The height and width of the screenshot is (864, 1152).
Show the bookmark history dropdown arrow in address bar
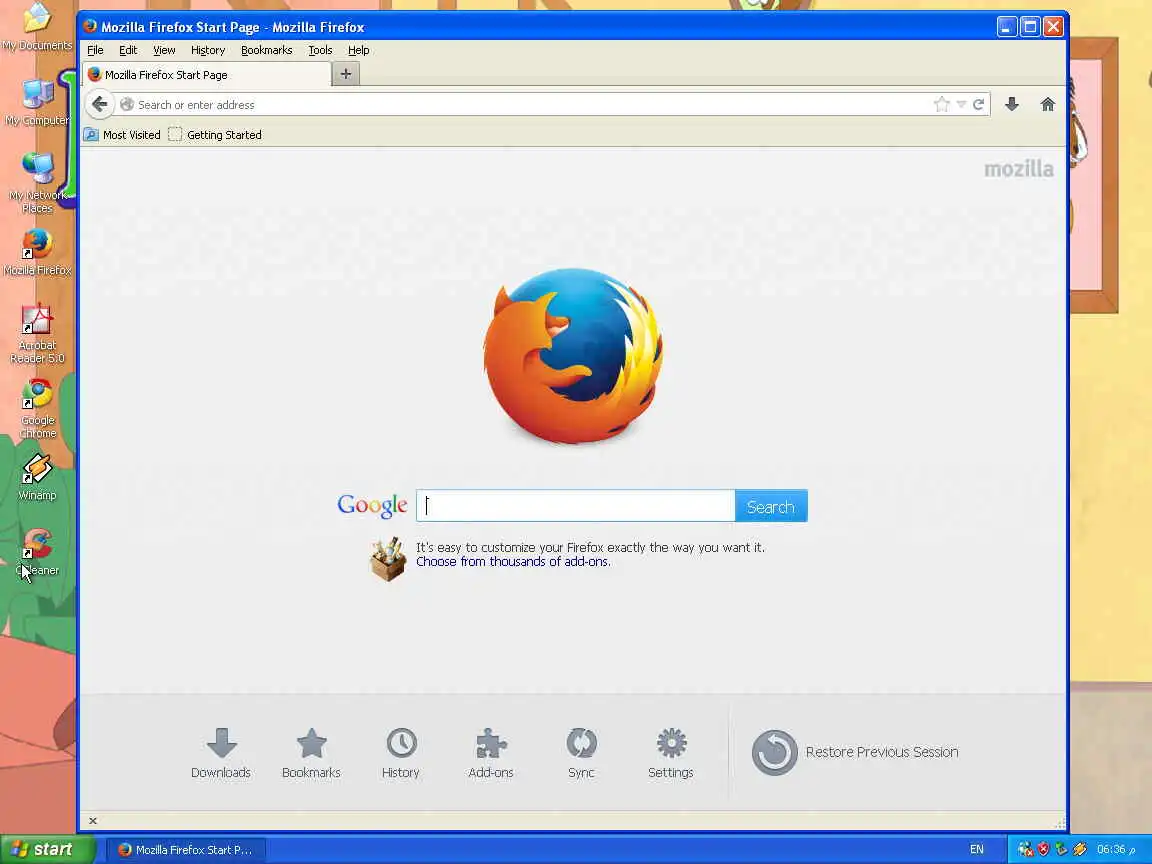click(961, 104)
